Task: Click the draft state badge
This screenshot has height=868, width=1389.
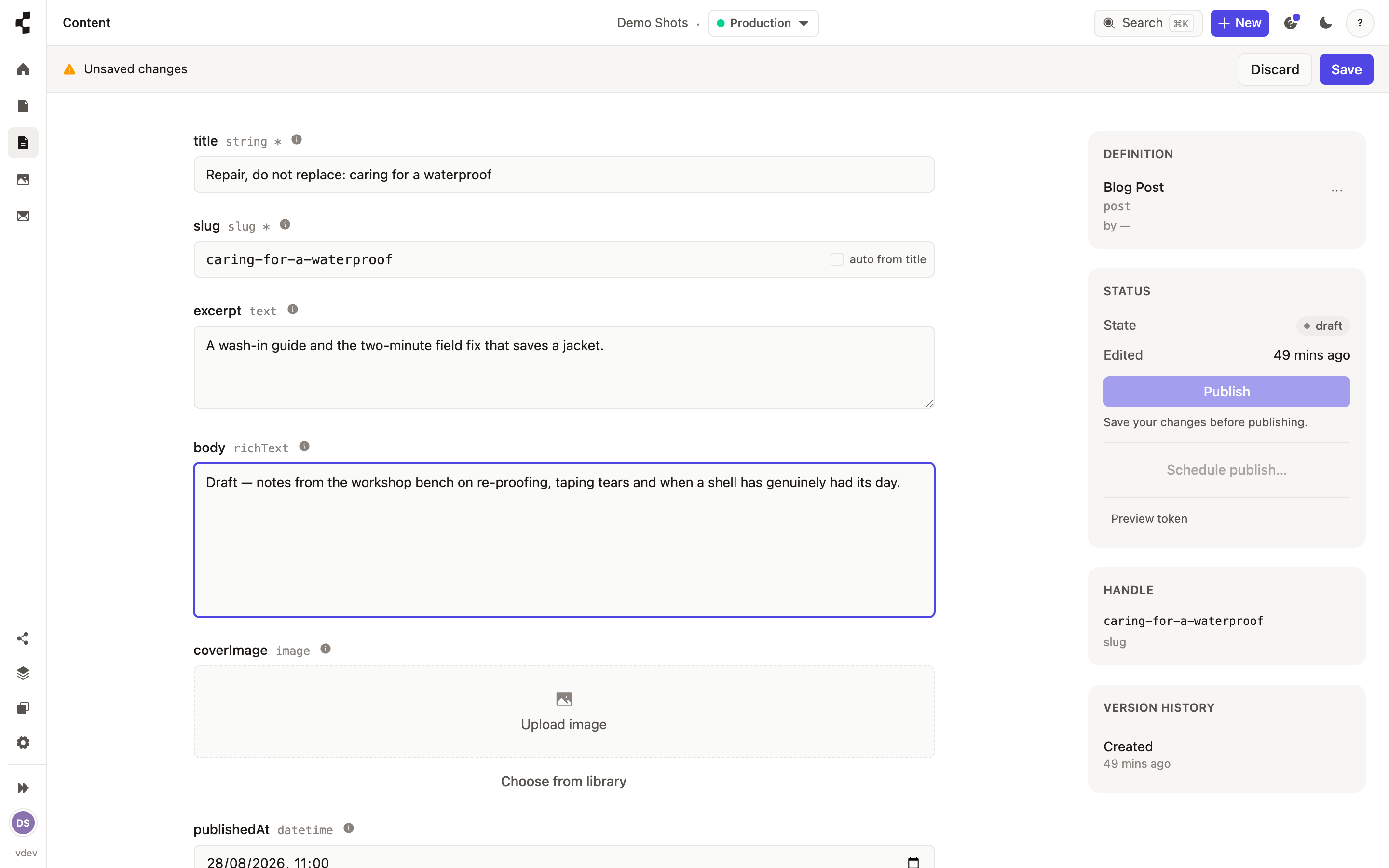Action: click(x=1323, y=325)
